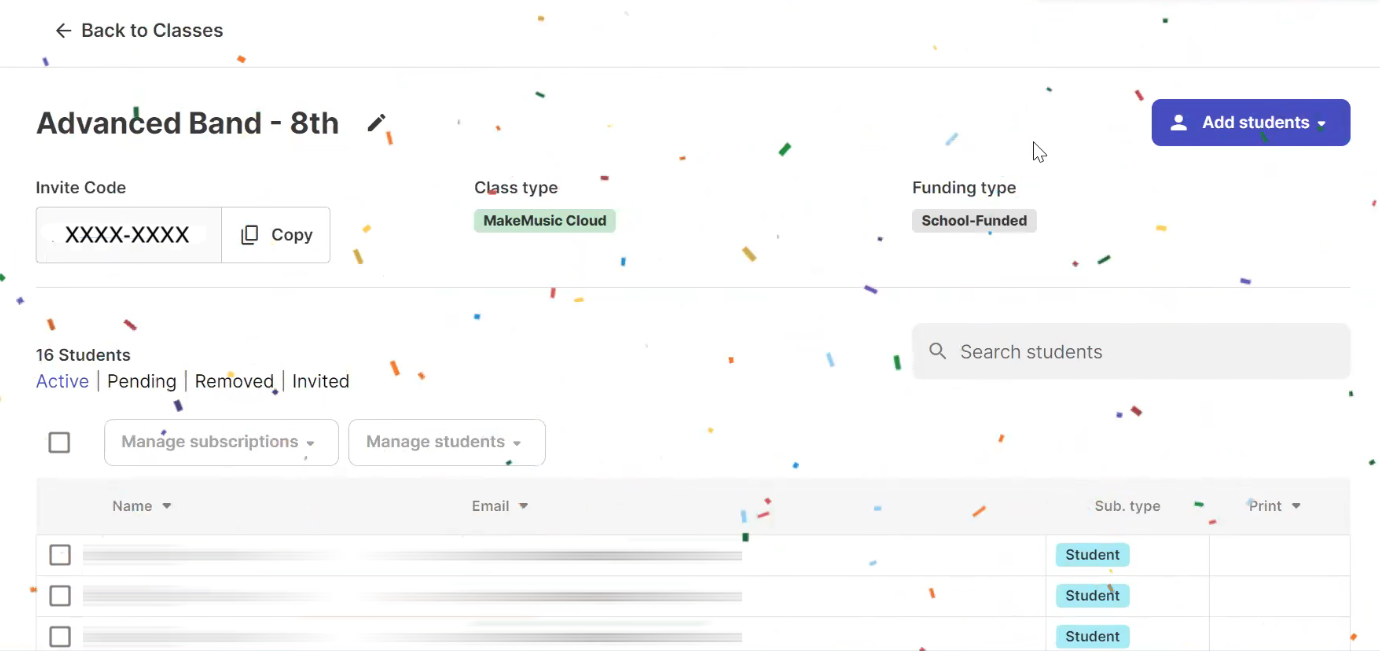Switch to the Pending students tab
1380x651 pixels.
point(141,381)
